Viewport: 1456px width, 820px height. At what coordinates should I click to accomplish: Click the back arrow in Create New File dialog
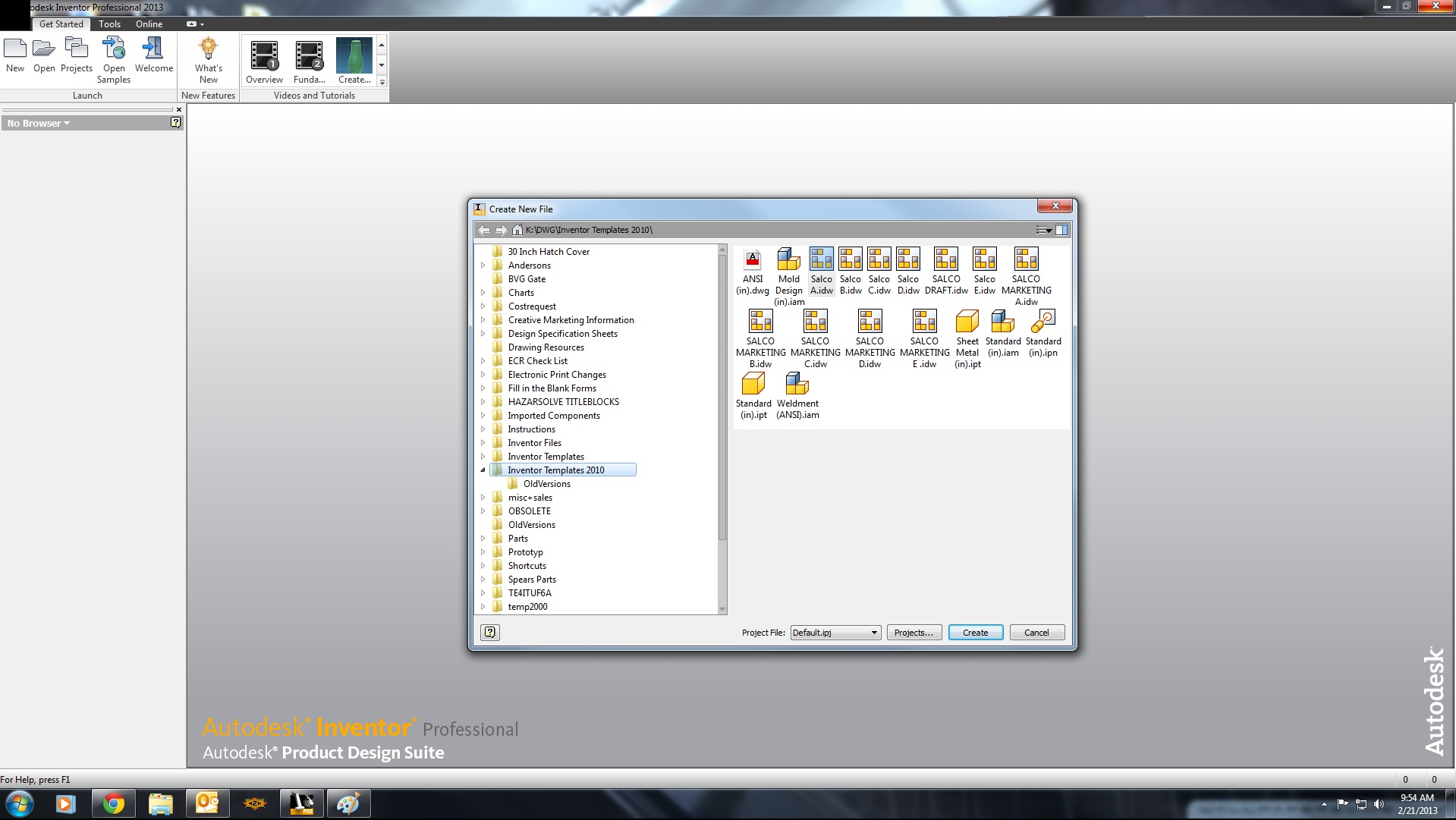click(x=483, y=230)
